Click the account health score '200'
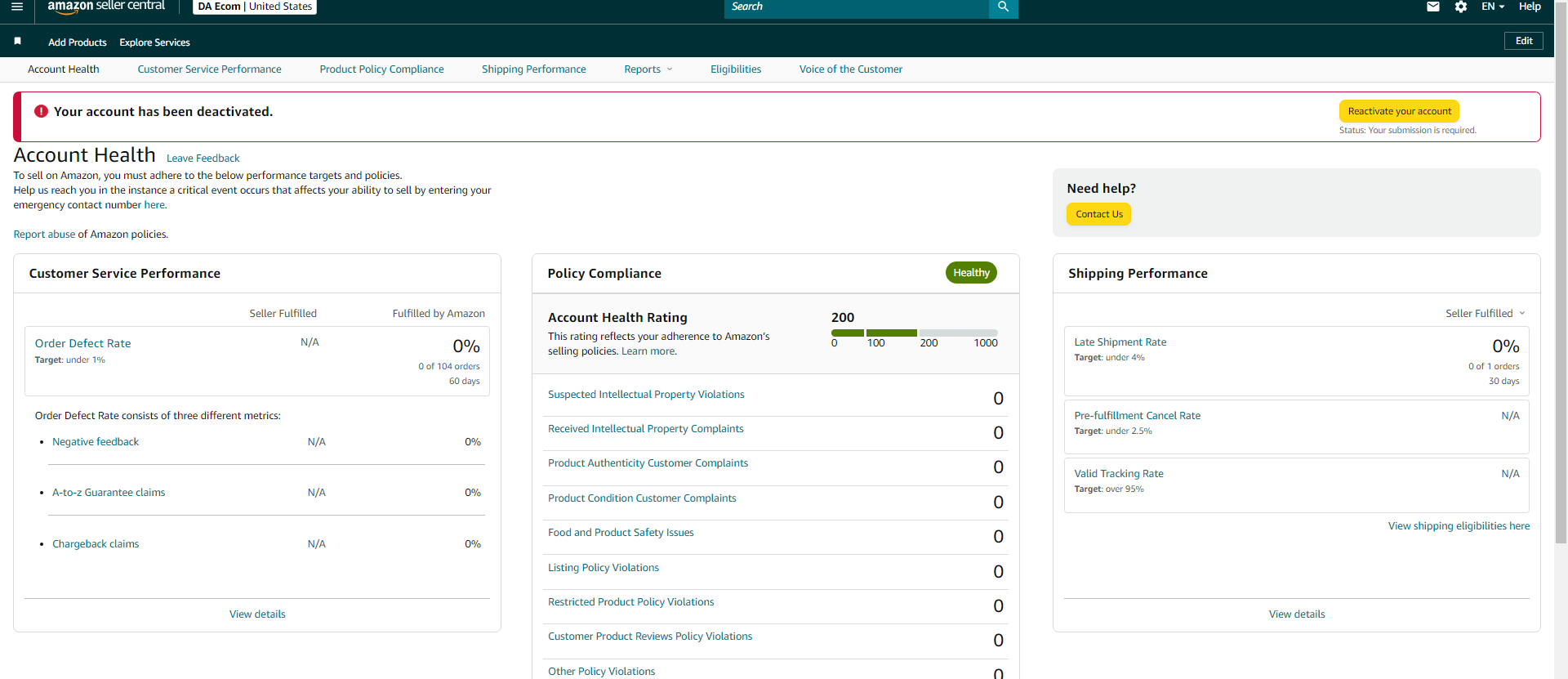This screenshot has width=1568, height=679. [x=843, y=318]
